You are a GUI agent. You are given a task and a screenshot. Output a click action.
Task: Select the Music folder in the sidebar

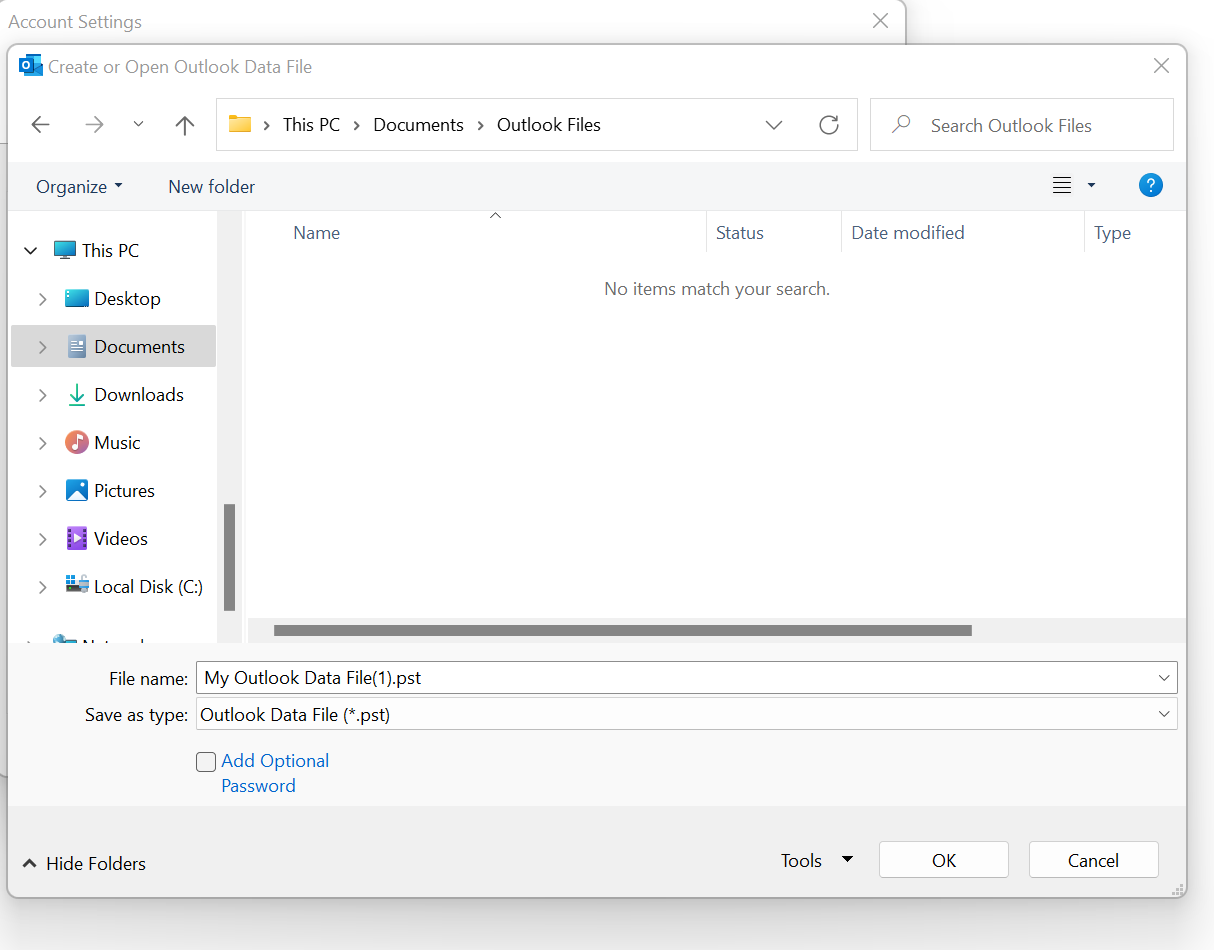[x=120, y=442]
